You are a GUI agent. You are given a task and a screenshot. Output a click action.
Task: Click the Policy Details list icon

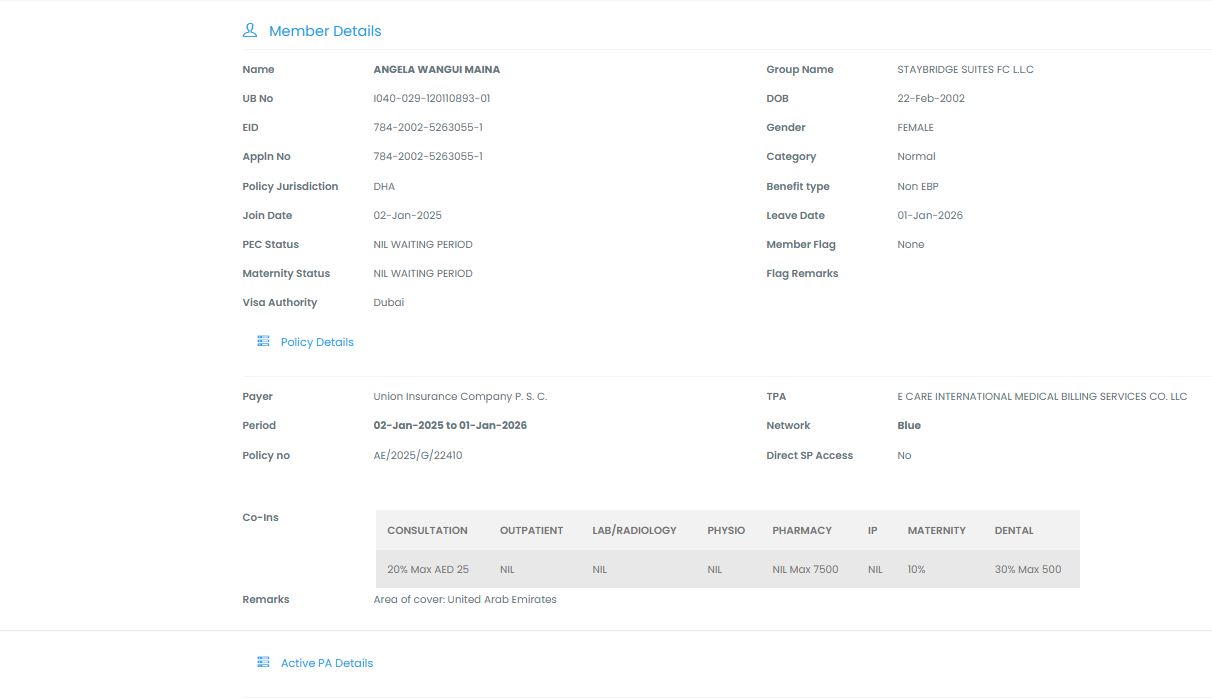(263, 342)
